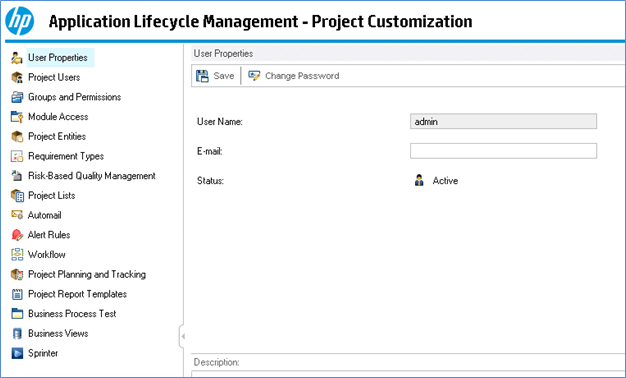
Task: Click the Save button label
Action: pos(224,76)
